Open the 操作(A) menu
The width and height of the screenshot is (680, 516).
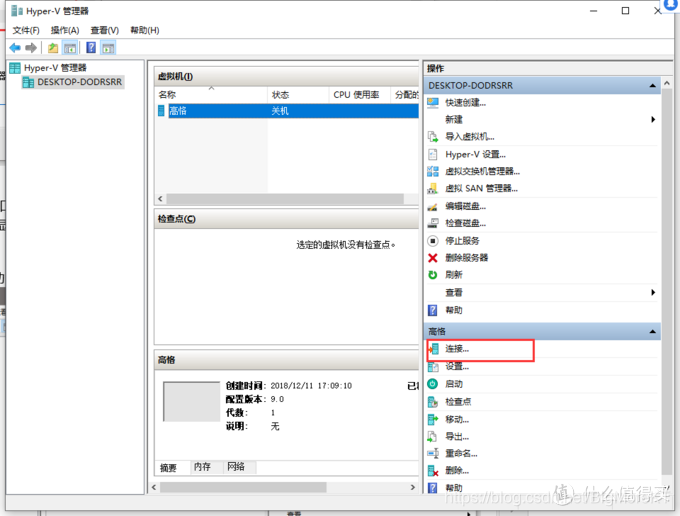pyautogui.click(x=65, y=30)
